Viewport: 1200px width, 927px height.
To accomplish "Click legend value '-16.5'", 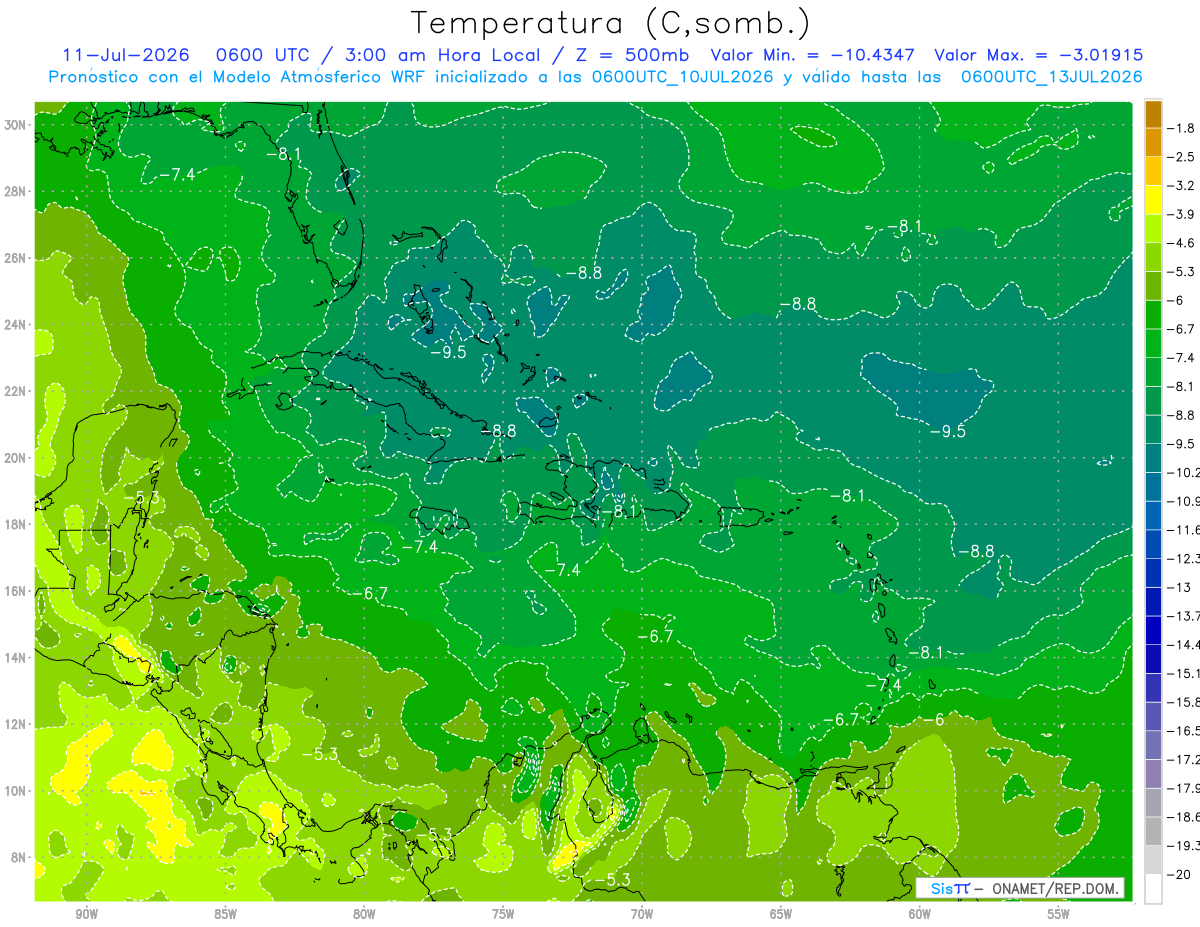I will [1184, 731].
